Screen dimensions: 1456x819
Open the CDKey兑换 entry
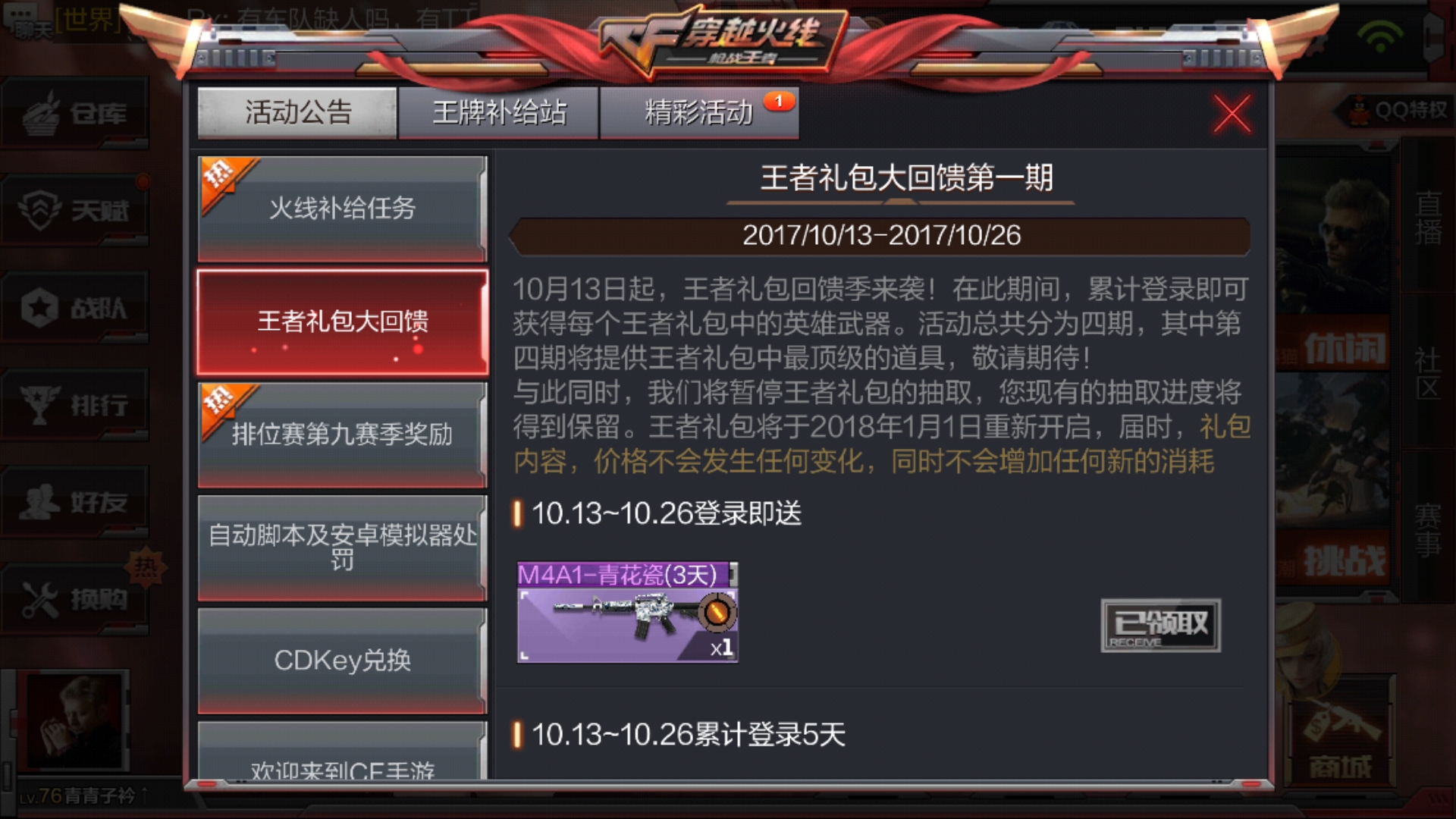342,661
